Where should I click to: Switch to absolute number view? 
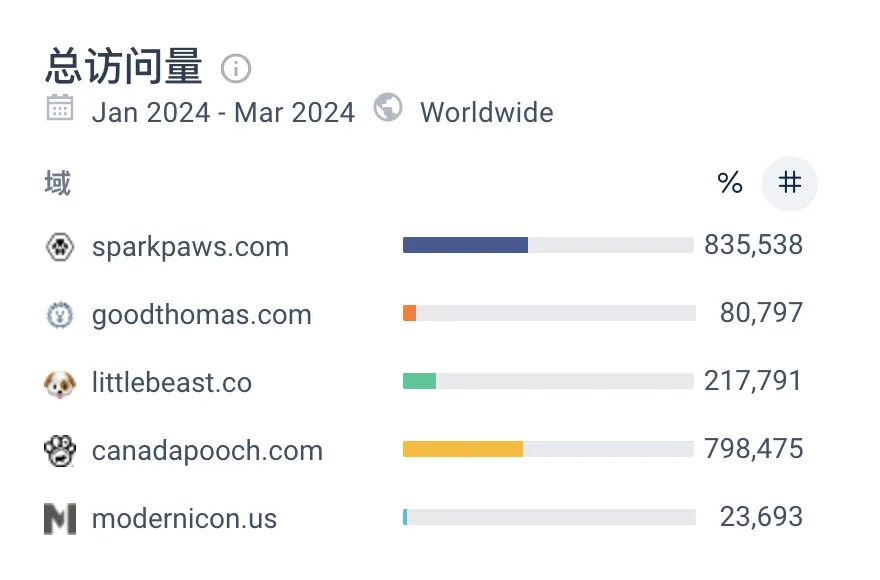[790, 183]
